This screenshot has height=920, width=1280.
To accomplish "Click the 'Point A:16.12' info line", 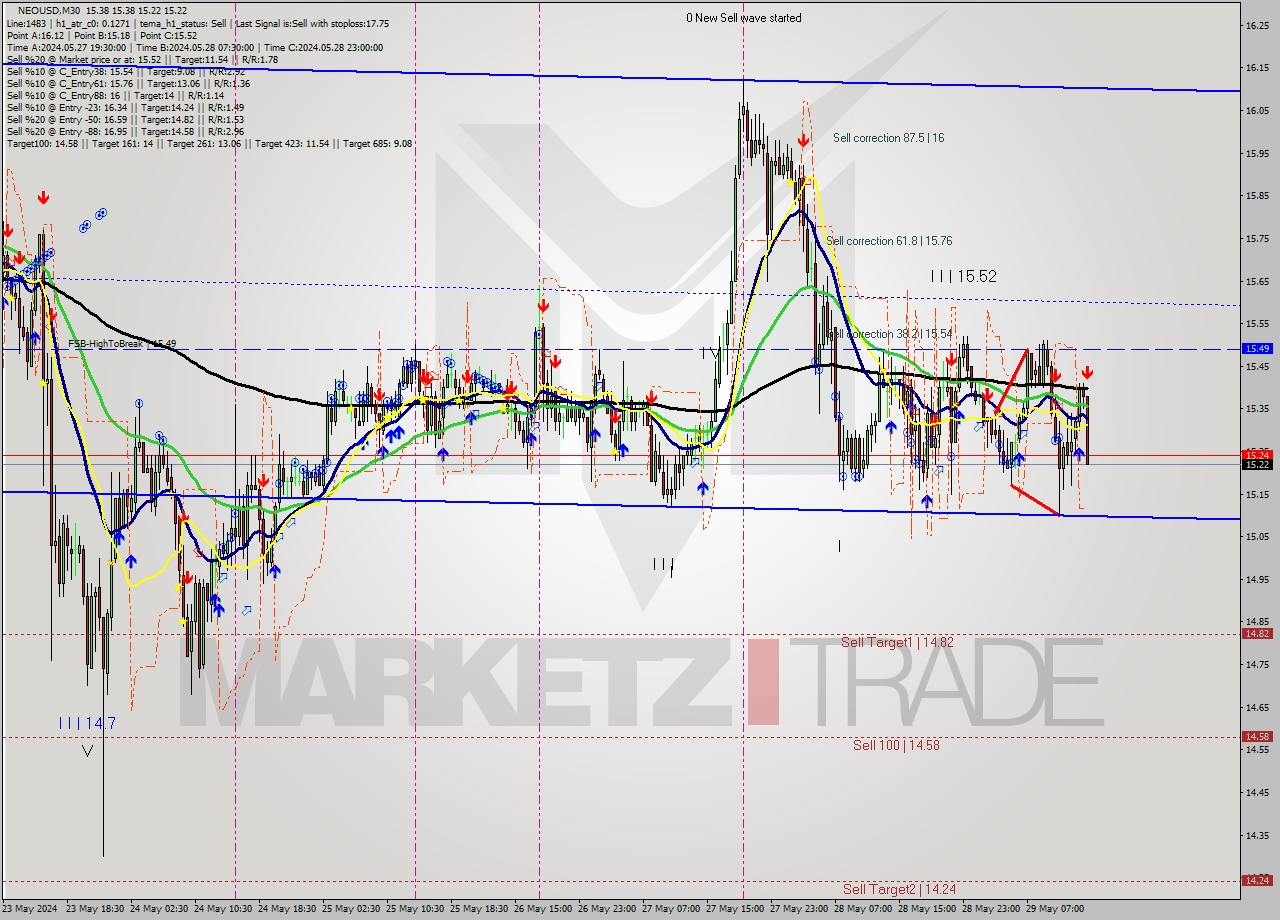I will tap(102, 35).
